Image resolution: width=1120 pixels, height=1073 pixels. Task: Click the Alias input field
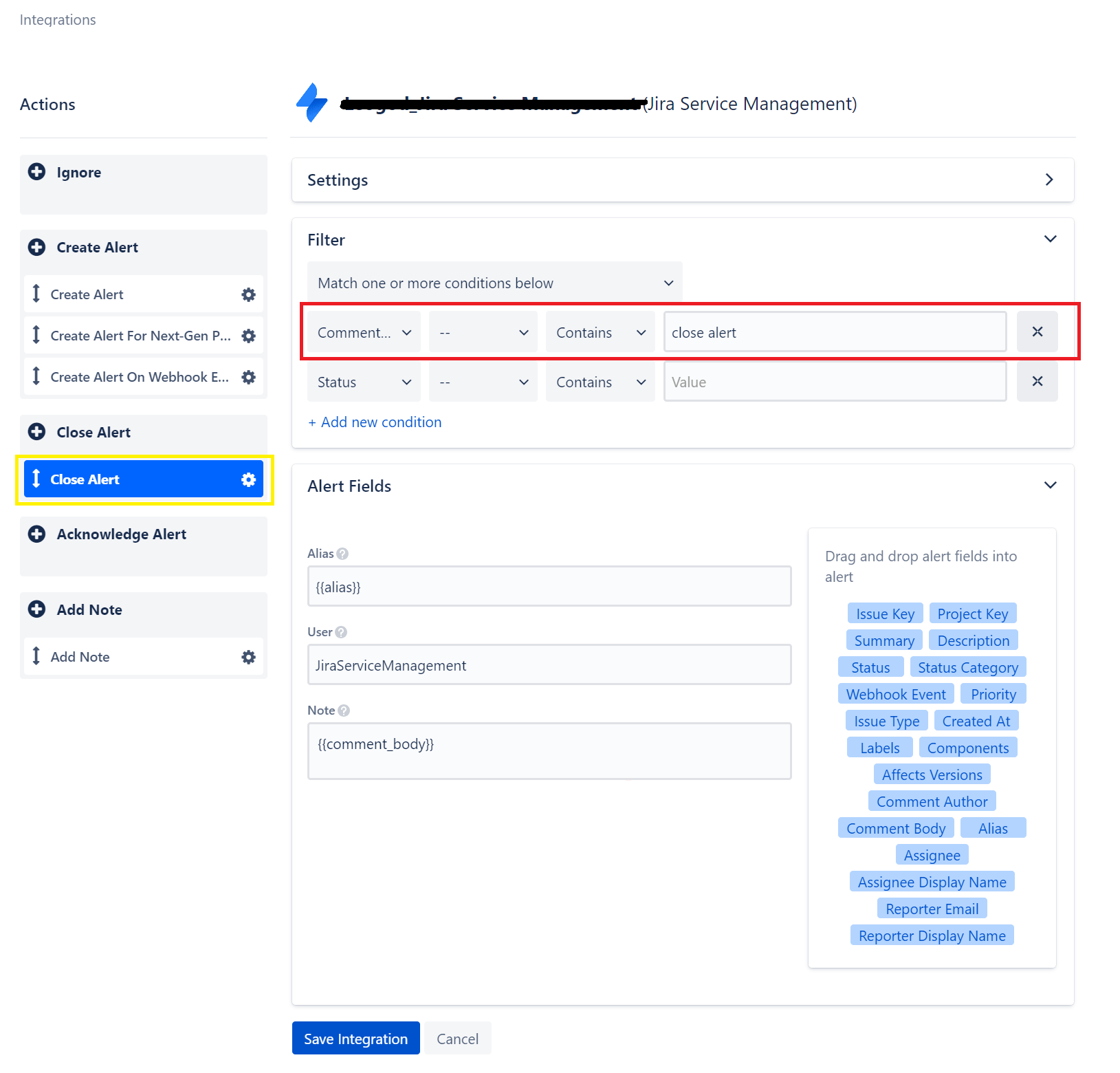tap(549, 586)
